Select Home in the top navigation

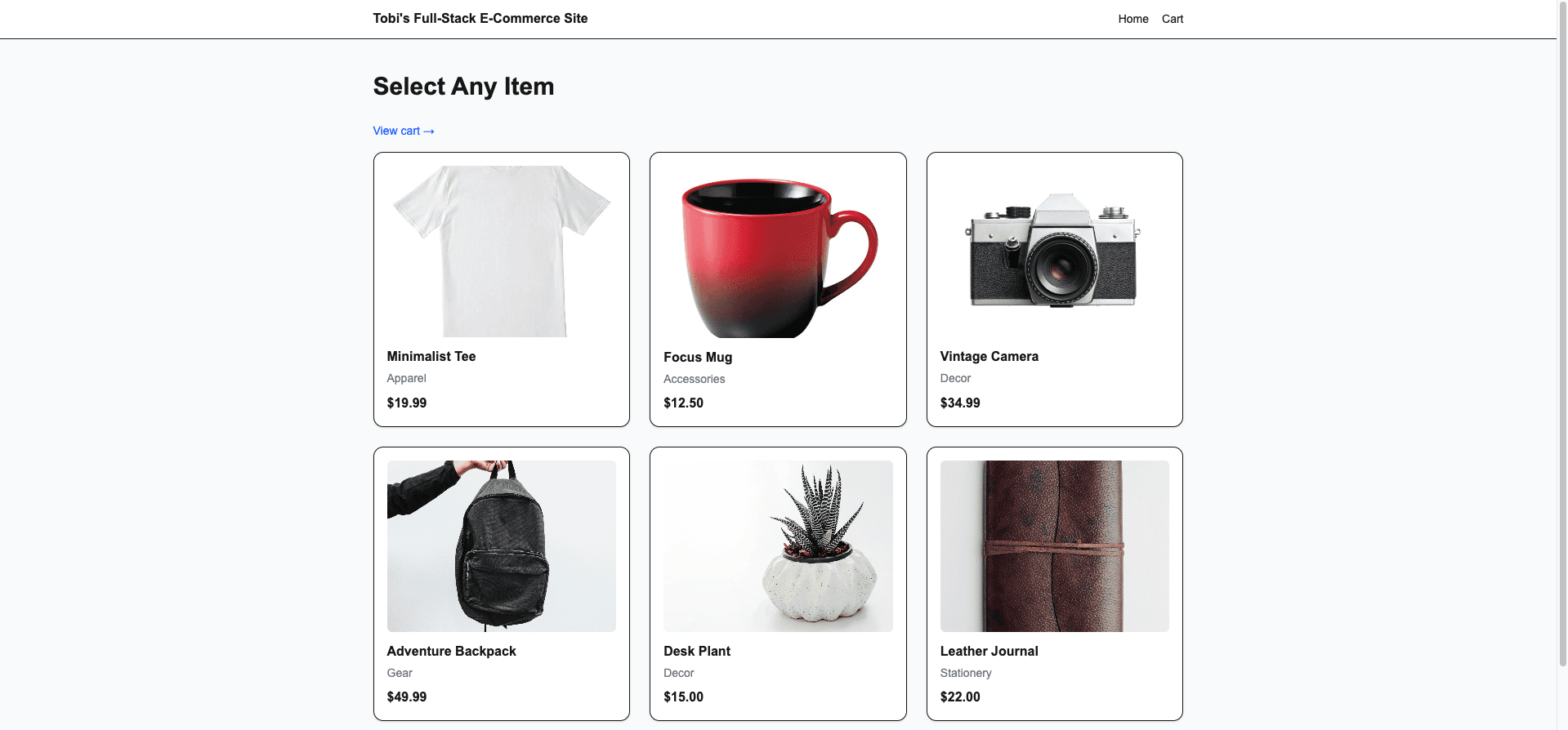tap(1132, 18)
